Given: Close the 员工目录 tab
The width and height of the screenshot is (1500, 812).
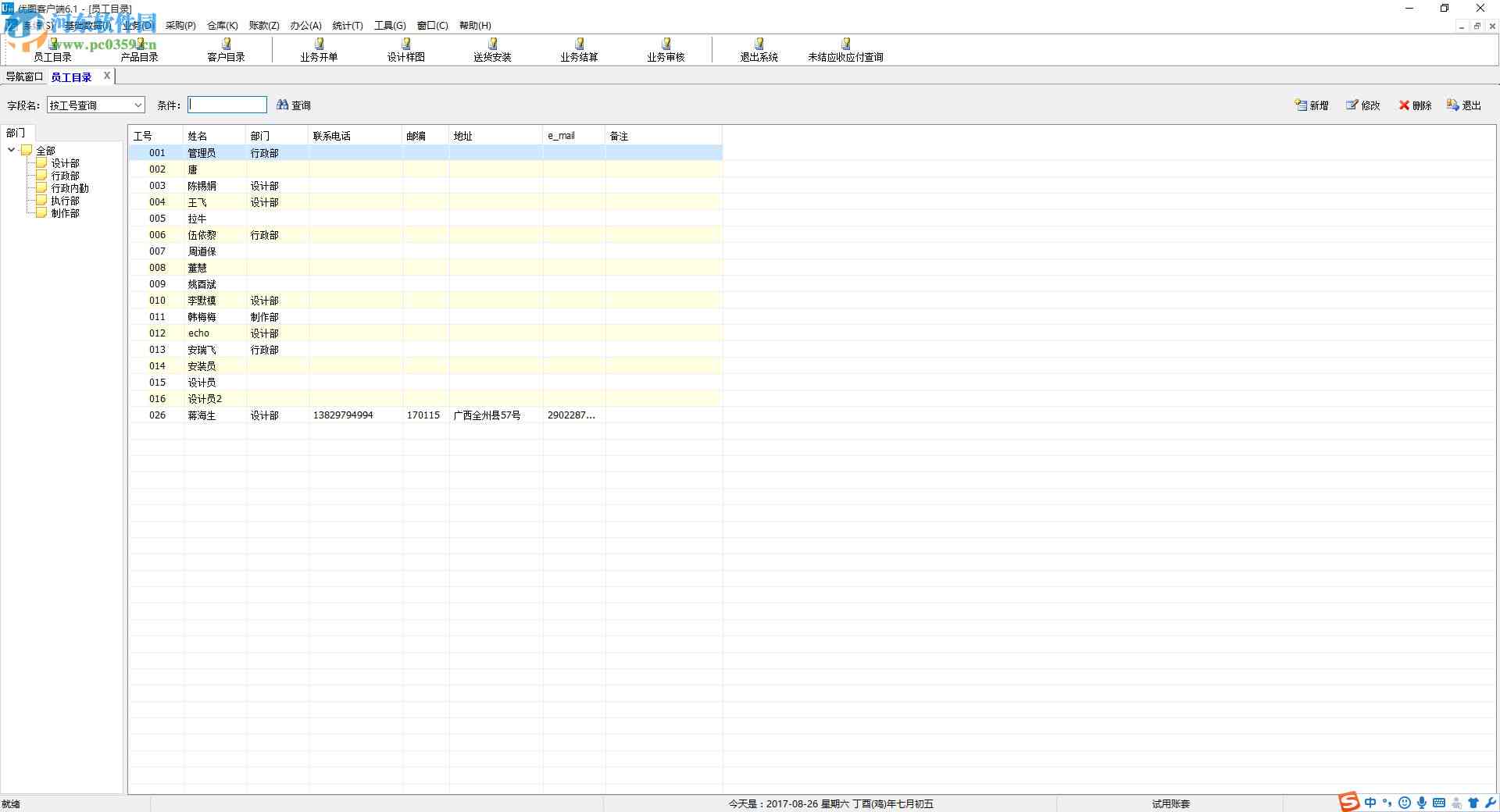Looking at the screenshot, I should pos(107,76).
